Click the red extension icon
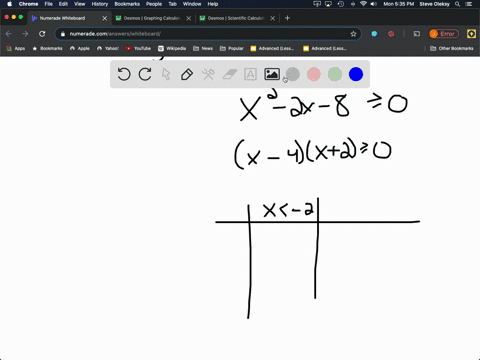 tap(391, 34)
